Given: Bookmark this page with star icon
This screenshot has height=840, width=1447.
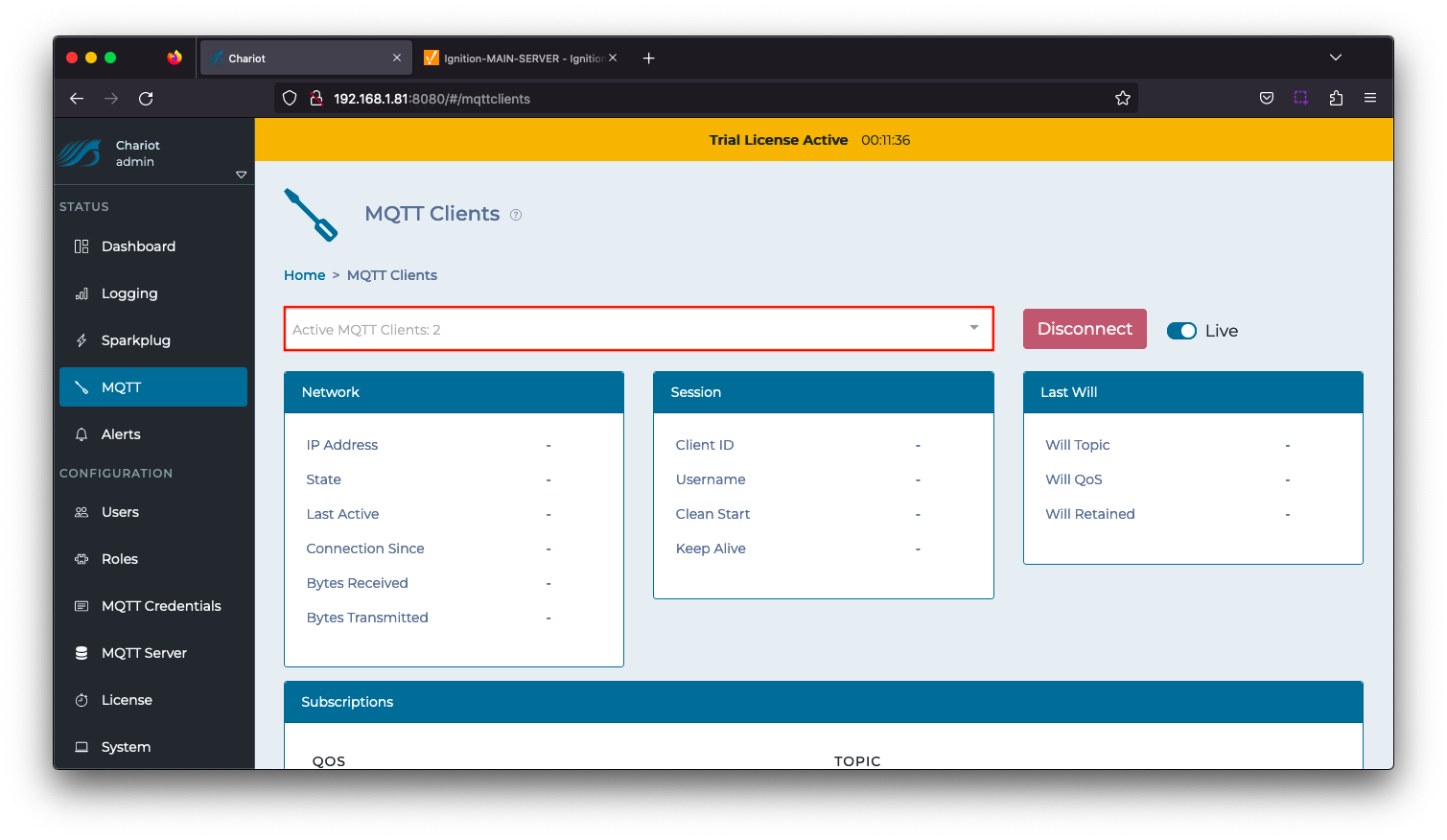Looking at the screenshot, I should pos(1123,98).
